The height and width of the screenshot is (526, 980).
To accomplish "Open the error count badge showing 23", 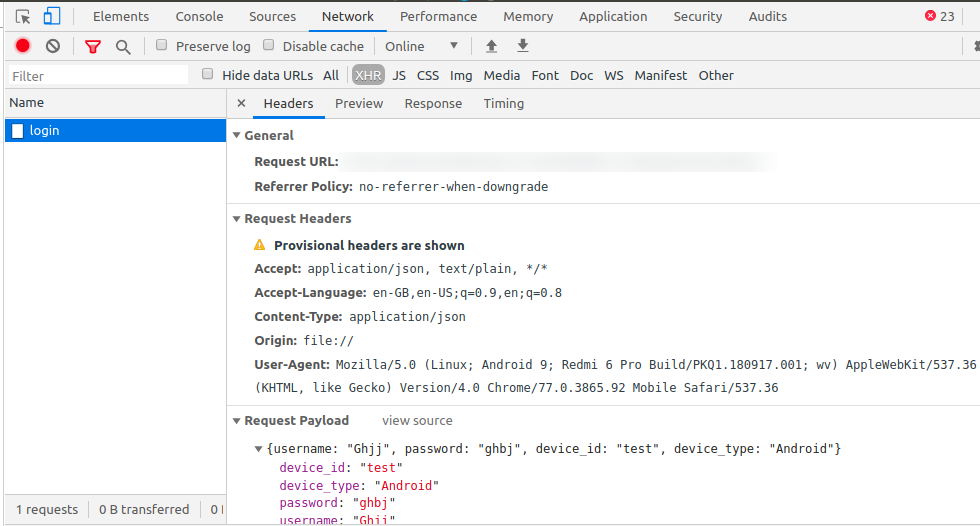I will (x=939, y=16).
